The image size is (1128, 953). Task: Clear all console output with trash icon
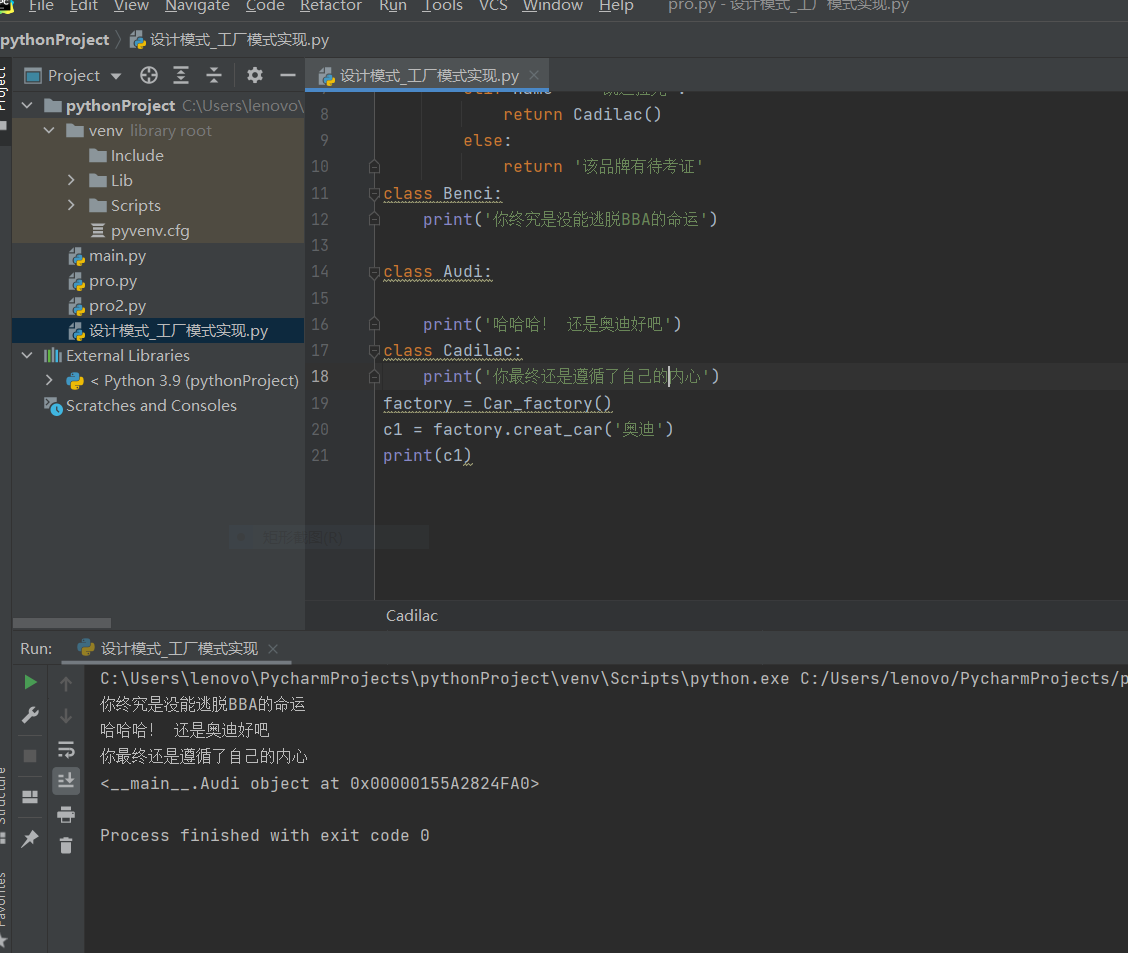point(65,845)
